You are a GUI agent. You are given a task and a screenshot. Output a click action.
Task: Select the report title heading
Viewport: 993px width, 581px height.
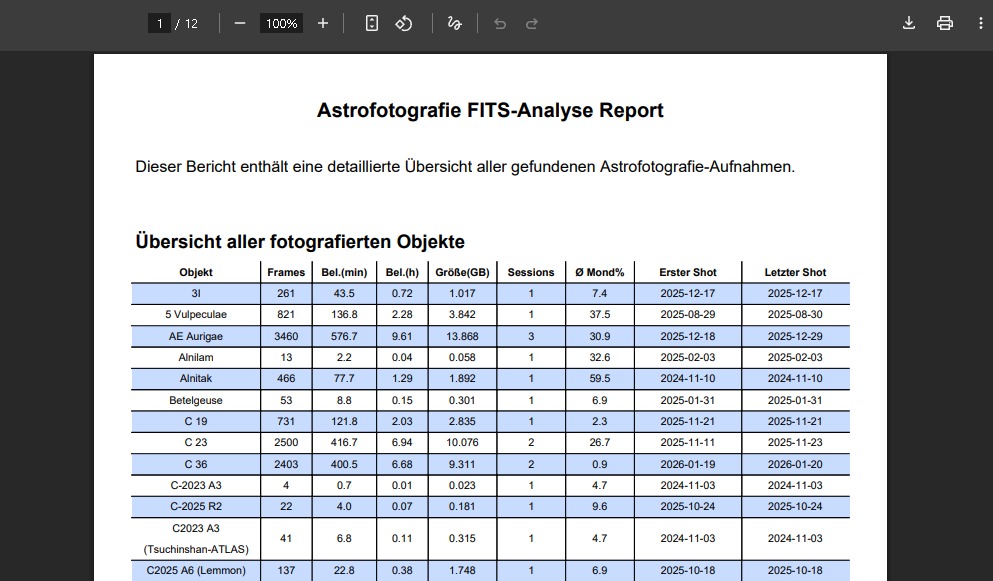point(490,110)
